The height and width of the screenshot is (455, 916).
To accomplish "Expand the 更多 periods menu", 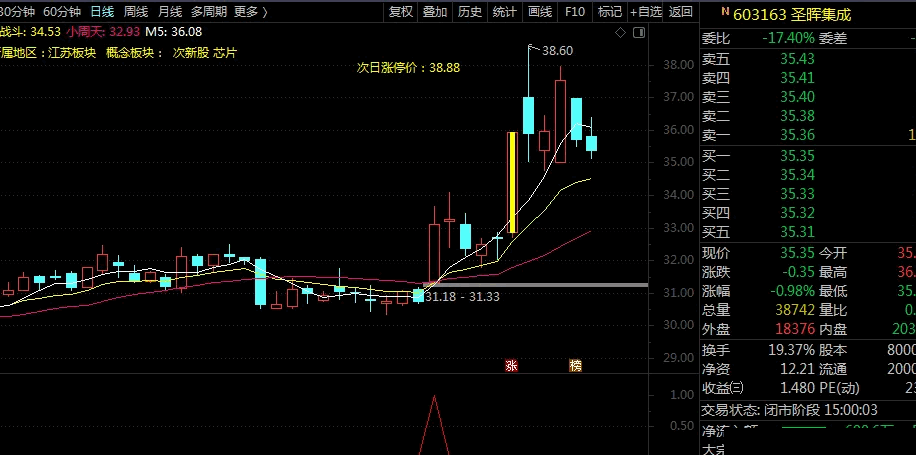I will 251,12.
